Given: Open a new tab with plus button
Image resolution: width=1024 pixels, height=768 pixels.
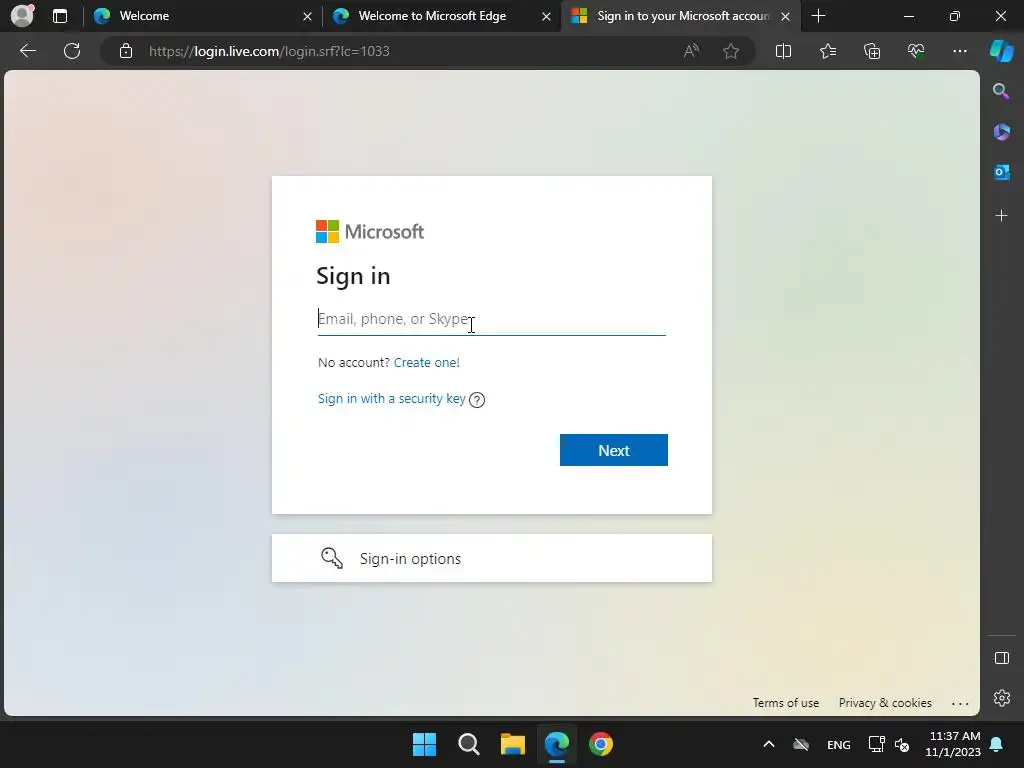Looking at the screenshot, I should (x=818, y=16).
